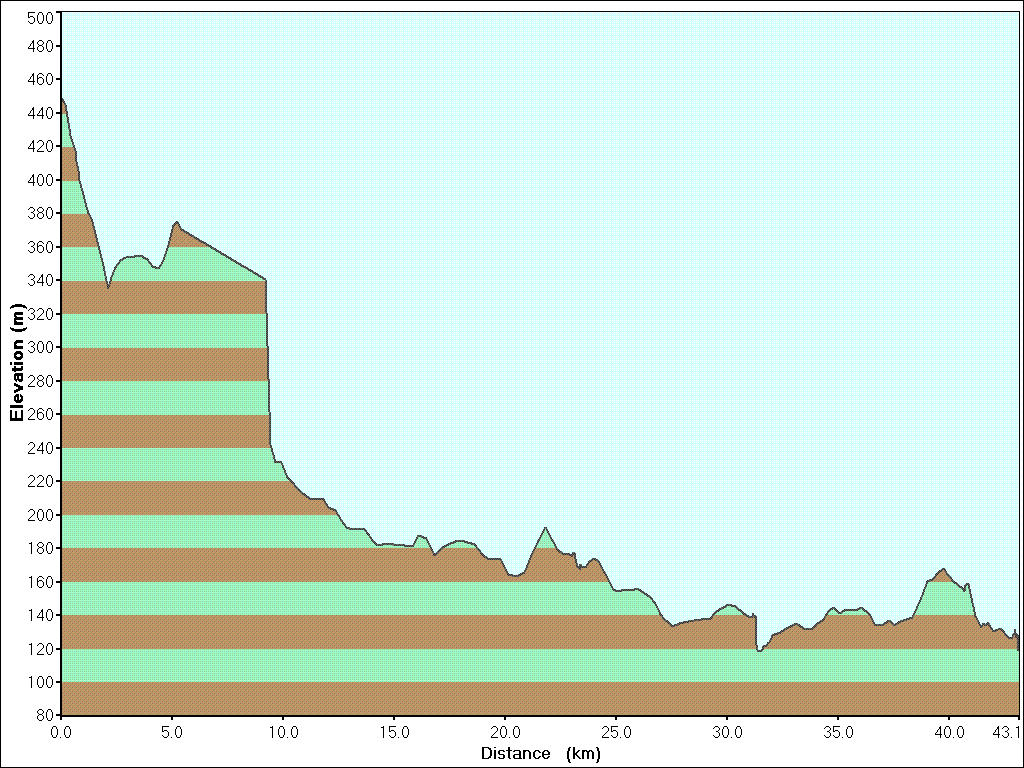Select the 5.0 label on the distance axis
This screenshot has width=1024, height=768.
[172, 731]
